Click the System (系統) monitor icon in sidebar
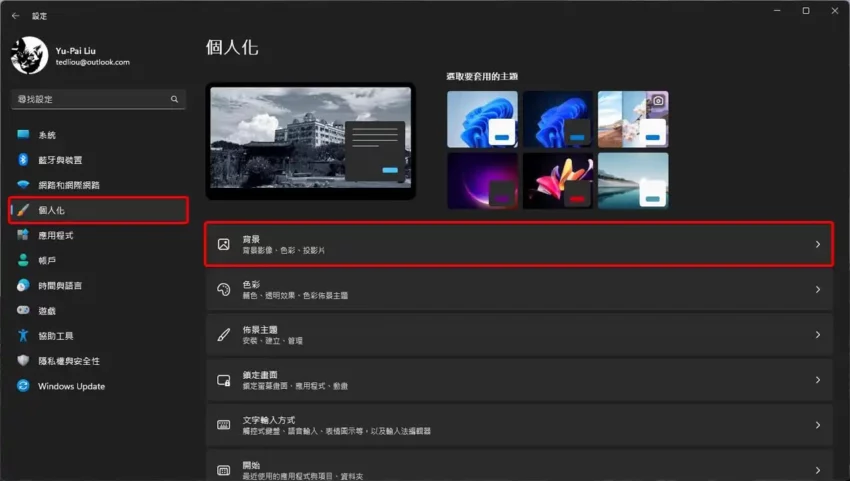The width and height of the screenshot is (850, 481). 23,135
